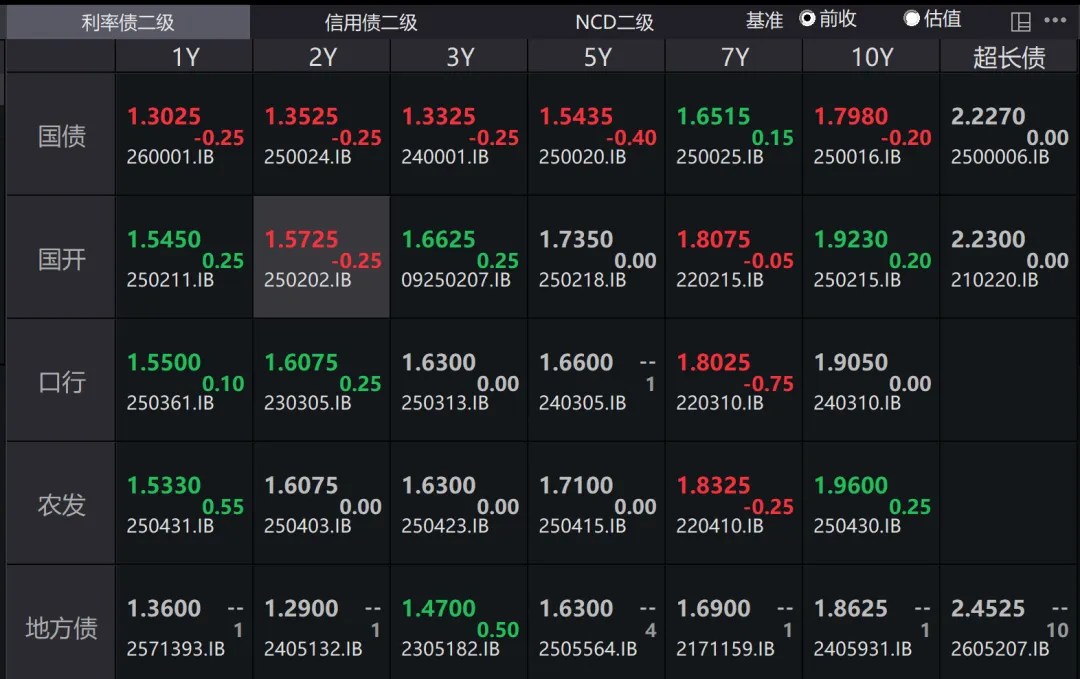Open the panel layout icon
This screenshot has height=679, width=1080.
click(1021, 21)
